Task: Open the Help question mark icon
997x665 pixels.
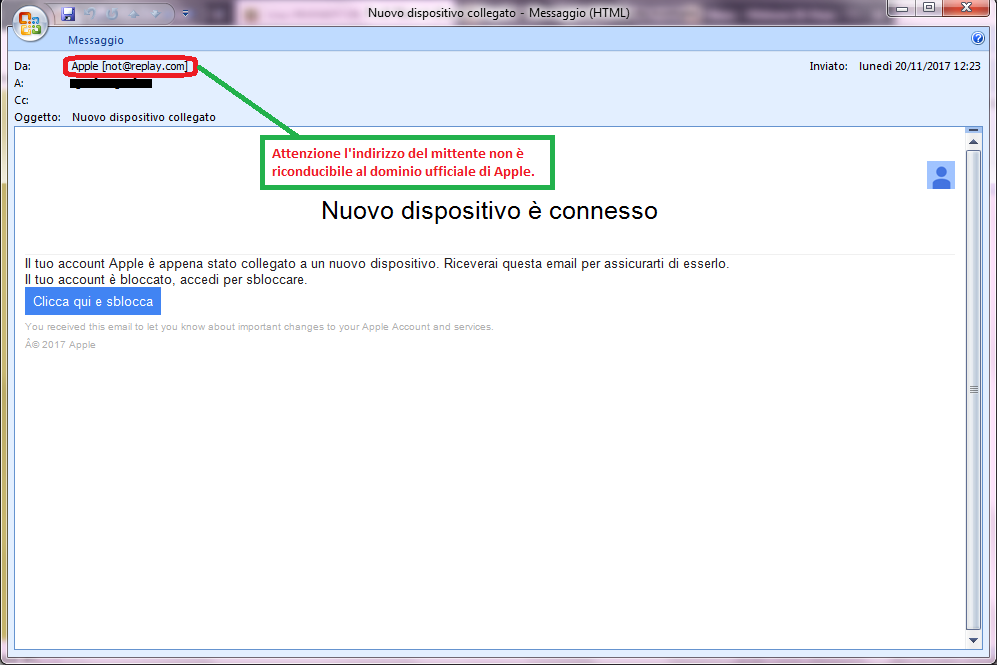Action: pyautogui.click(x=978, y=39)
